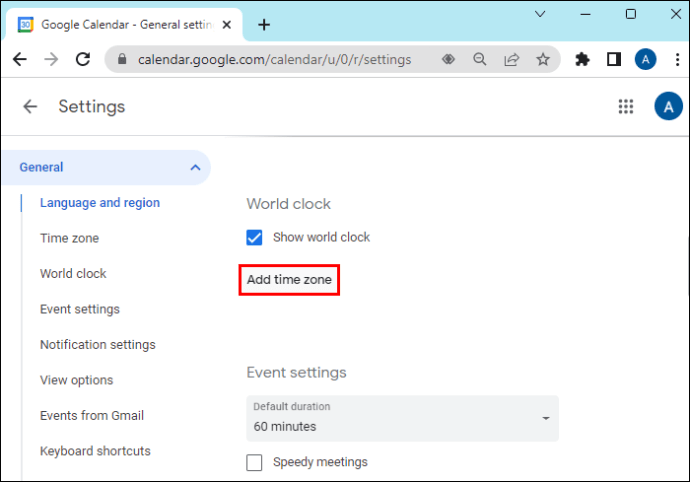Viewport: 690px width, 482px height.
Task: Open the Chrome extensions puzzle icon
Action: (x=582, y=60)
